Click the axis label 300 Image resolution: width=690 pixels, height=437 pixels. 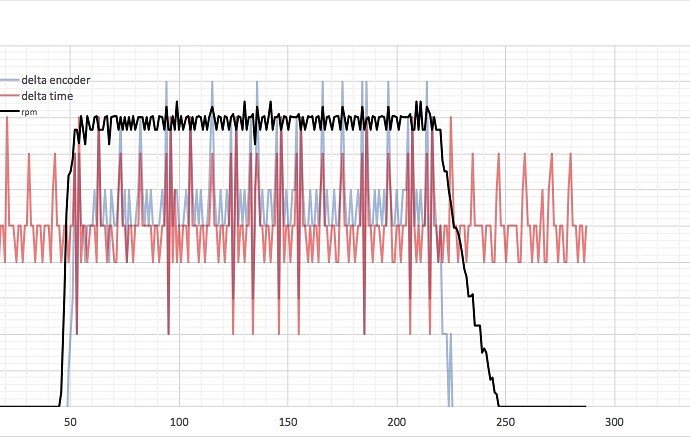(614, 422)
